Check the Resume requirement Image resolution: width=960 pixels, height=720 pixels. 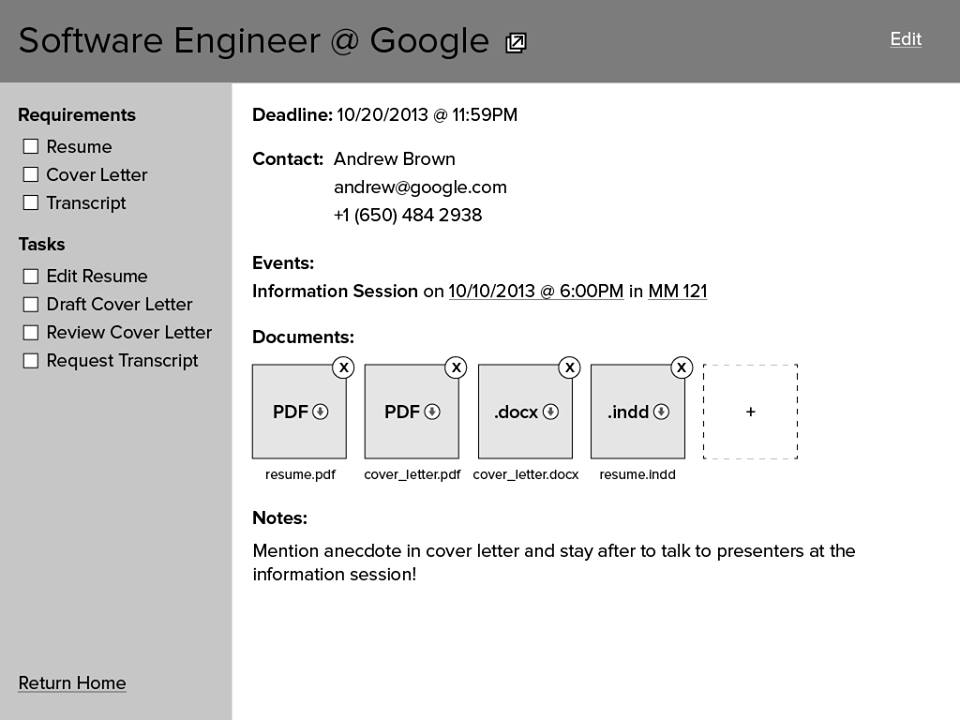pyautogui.click(x=31, y=146)
